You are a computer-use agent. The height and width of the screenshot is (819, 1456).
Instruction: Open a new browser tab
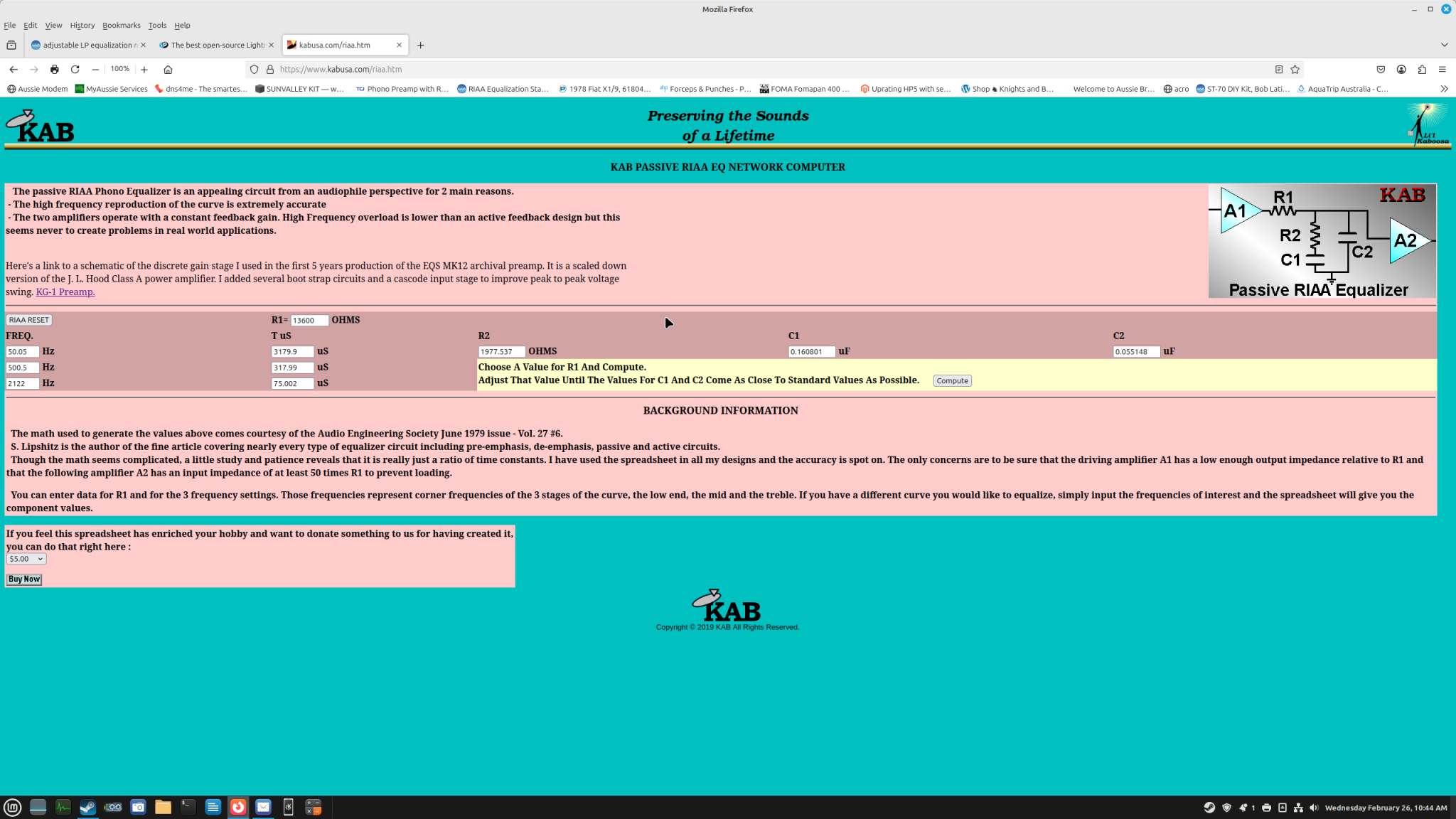tap(421, 45)
